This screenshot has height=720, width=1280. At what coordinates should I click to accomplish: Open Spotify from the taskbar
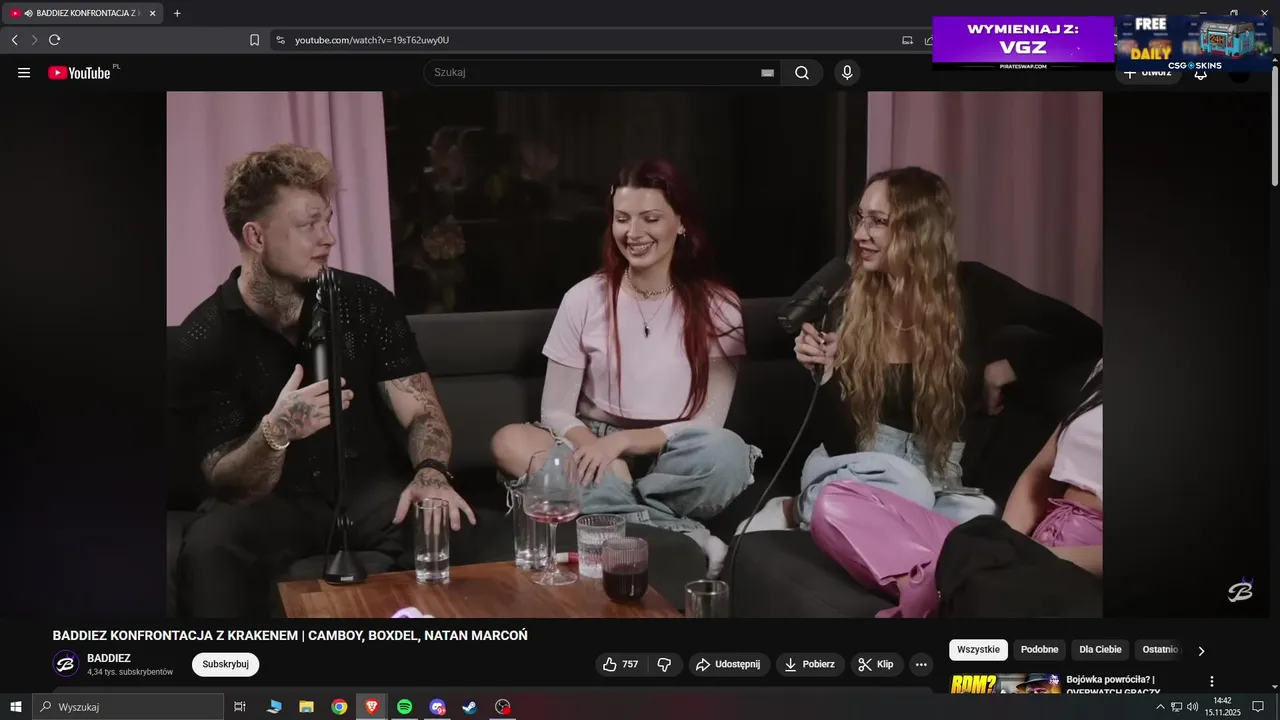[404, 707]
